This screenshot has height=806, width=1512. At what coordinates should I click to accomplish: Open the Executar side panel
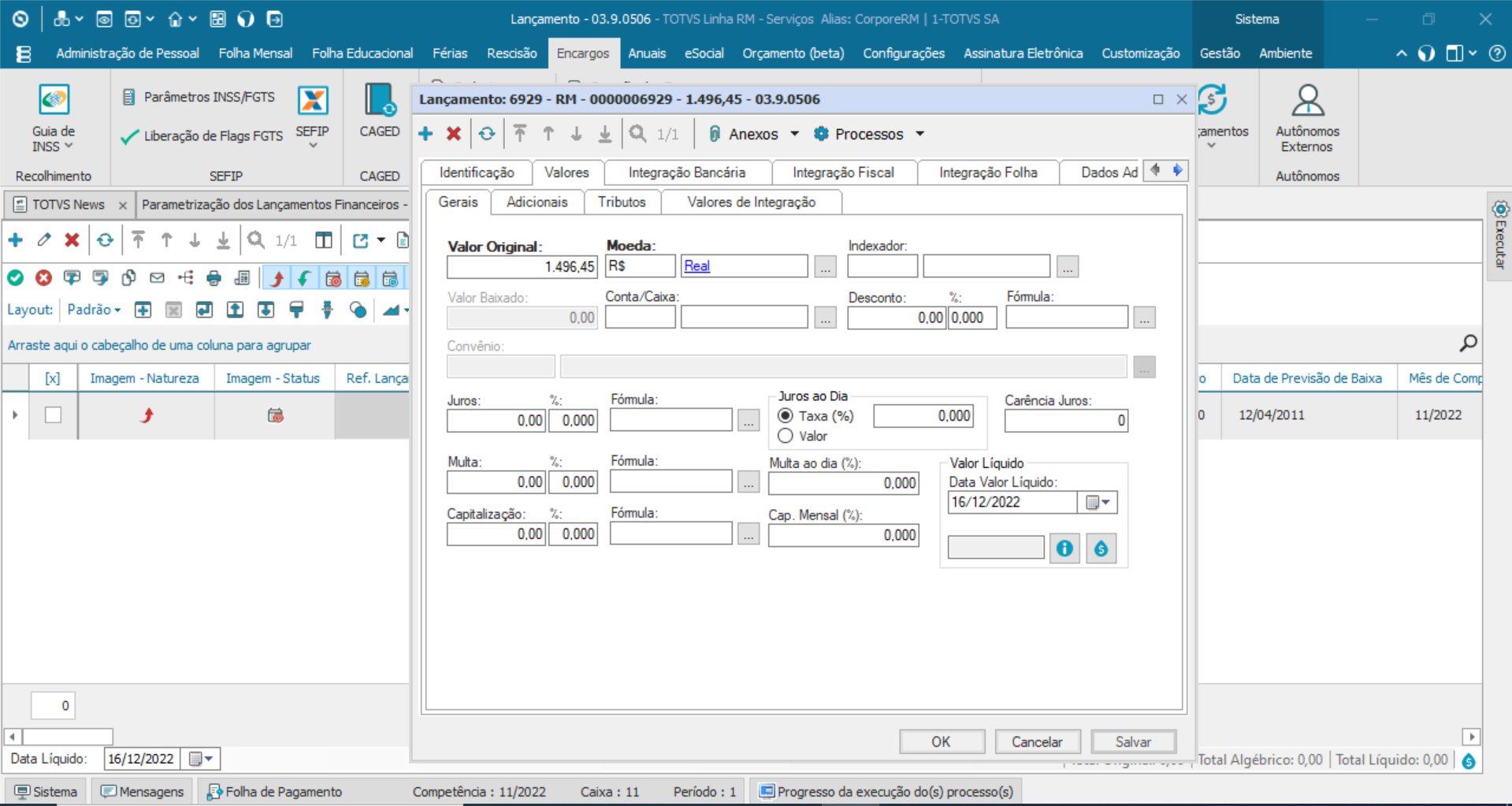[1500, 236]
